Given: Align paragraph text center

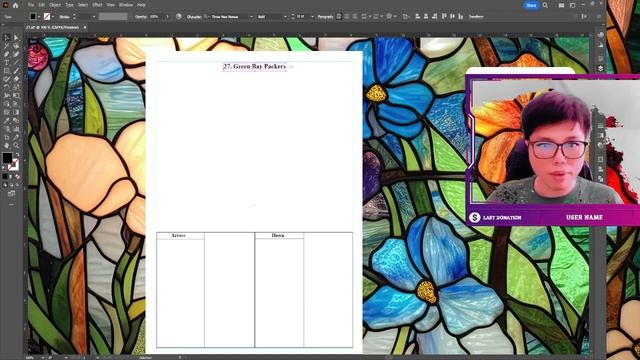Looking at the screenshot, I should click(x=347, y=17).
